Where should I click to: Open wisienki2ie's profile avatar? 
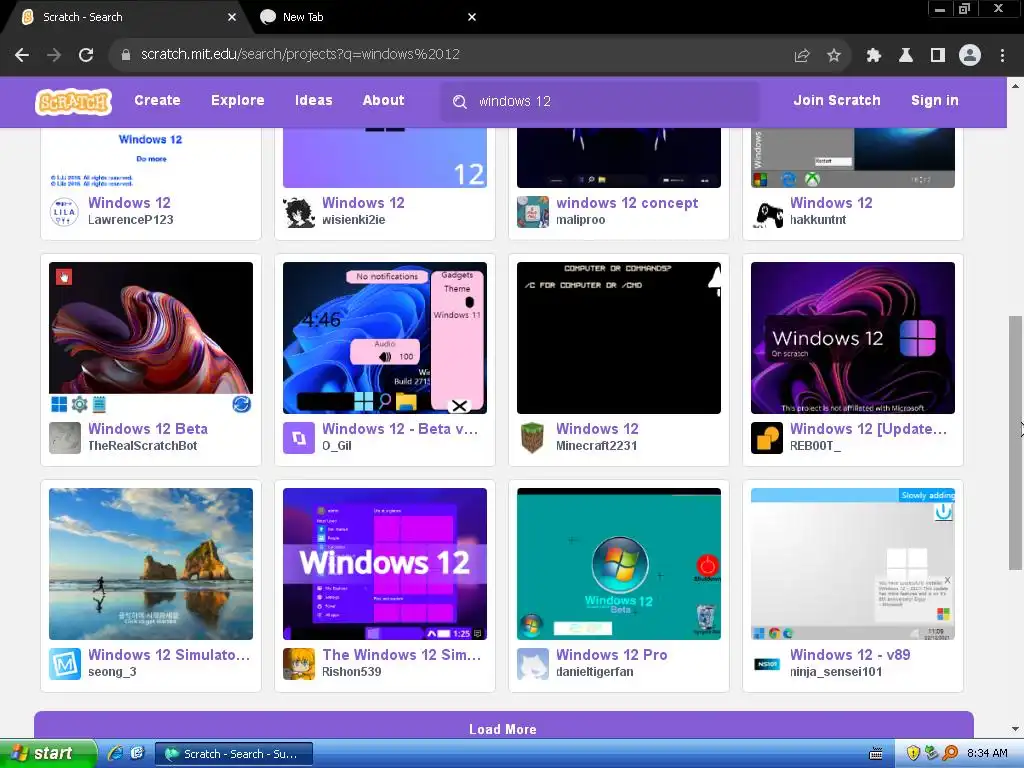(x=299, y=212)
